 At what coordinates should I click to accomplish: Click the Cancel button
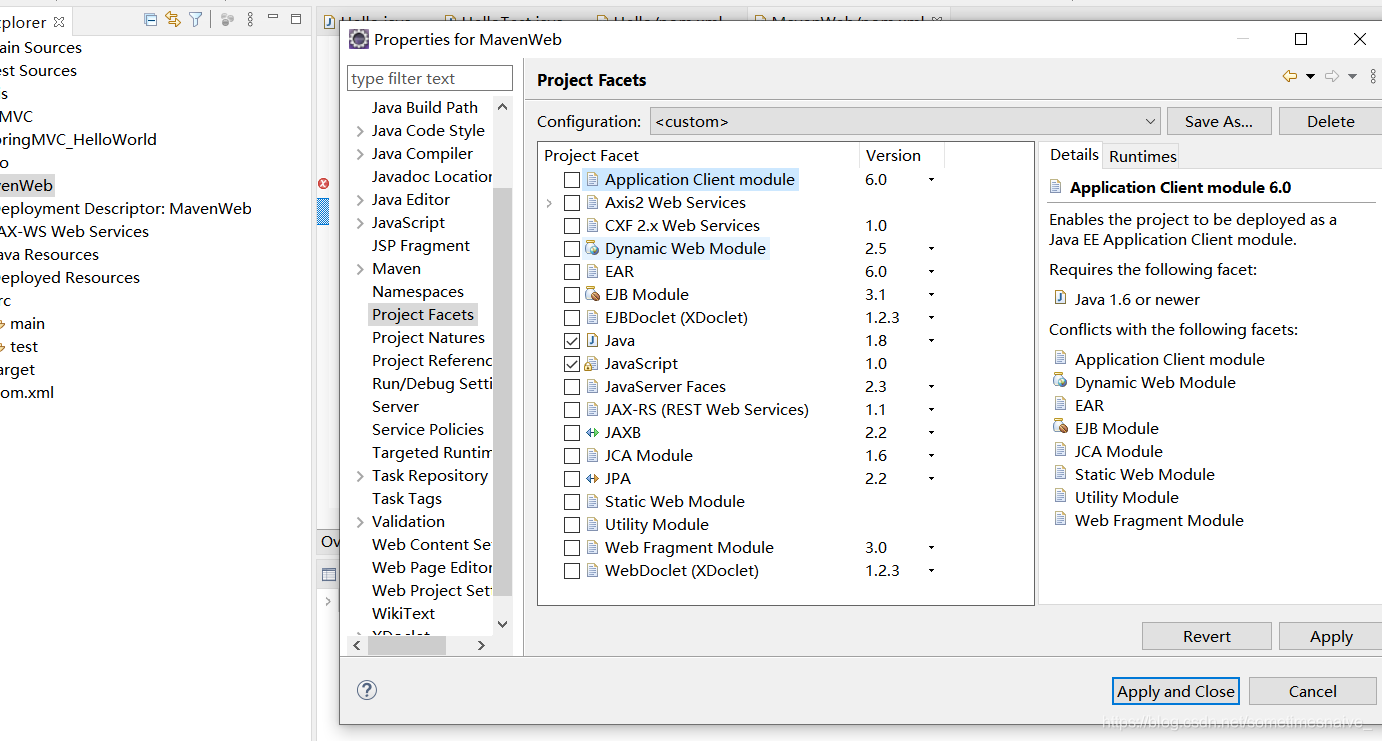click(x=1313, y=691)
